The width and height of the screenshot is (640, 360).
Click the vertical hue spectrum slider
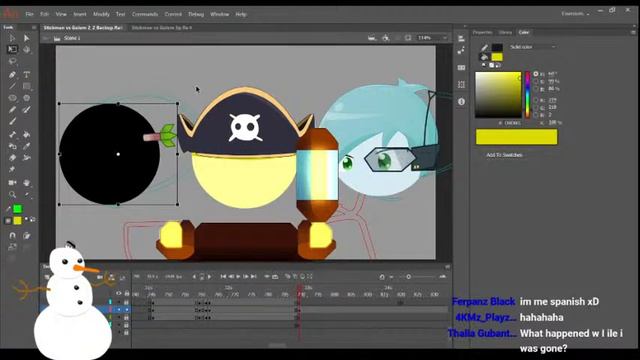point(527,95)
